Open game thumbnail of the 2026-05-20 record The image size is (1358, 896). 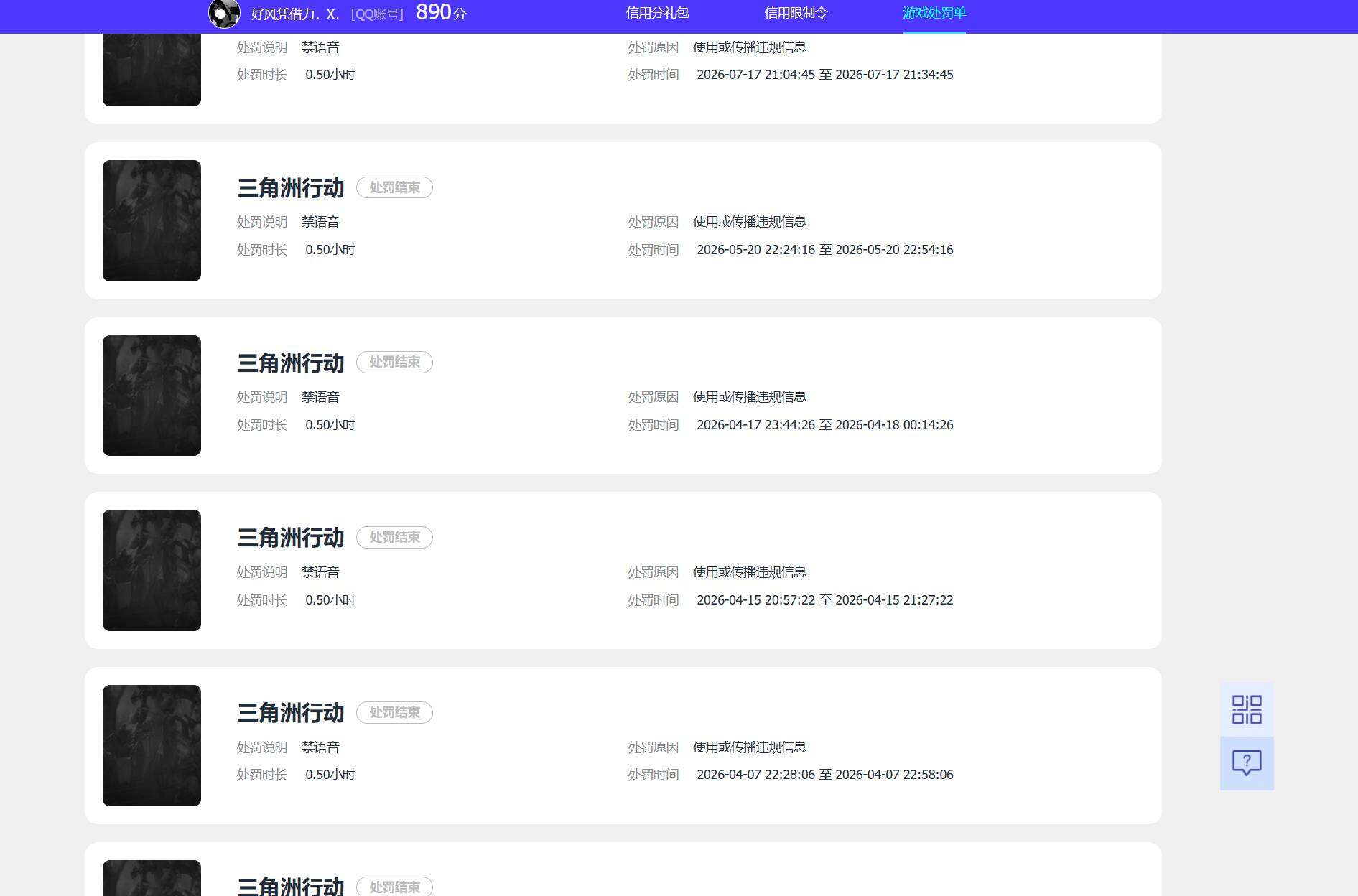click(x=152, y=220)
